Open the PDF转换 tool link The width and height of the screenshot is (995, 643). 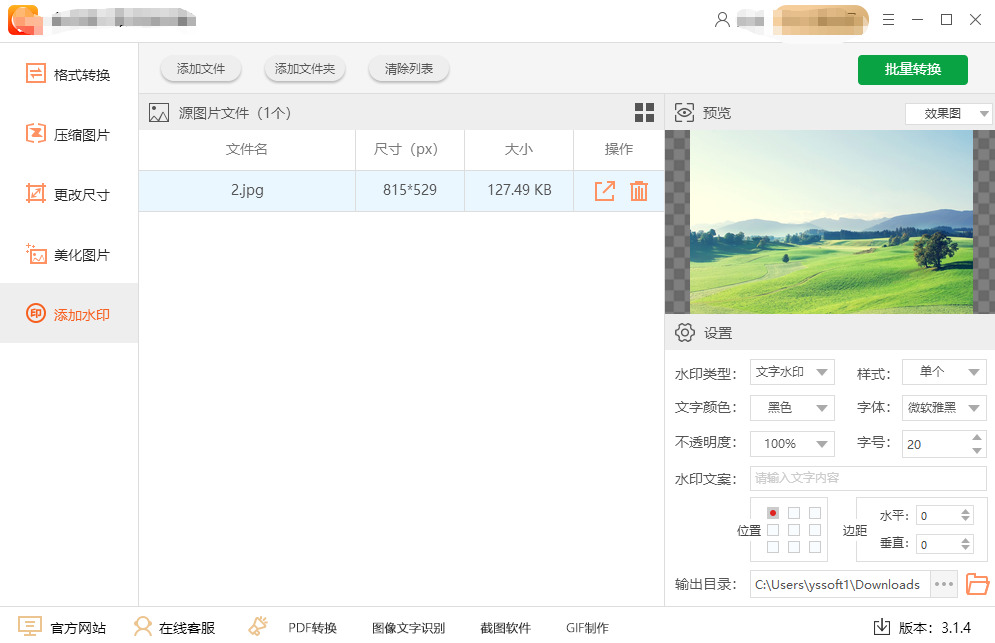[312, 628]
